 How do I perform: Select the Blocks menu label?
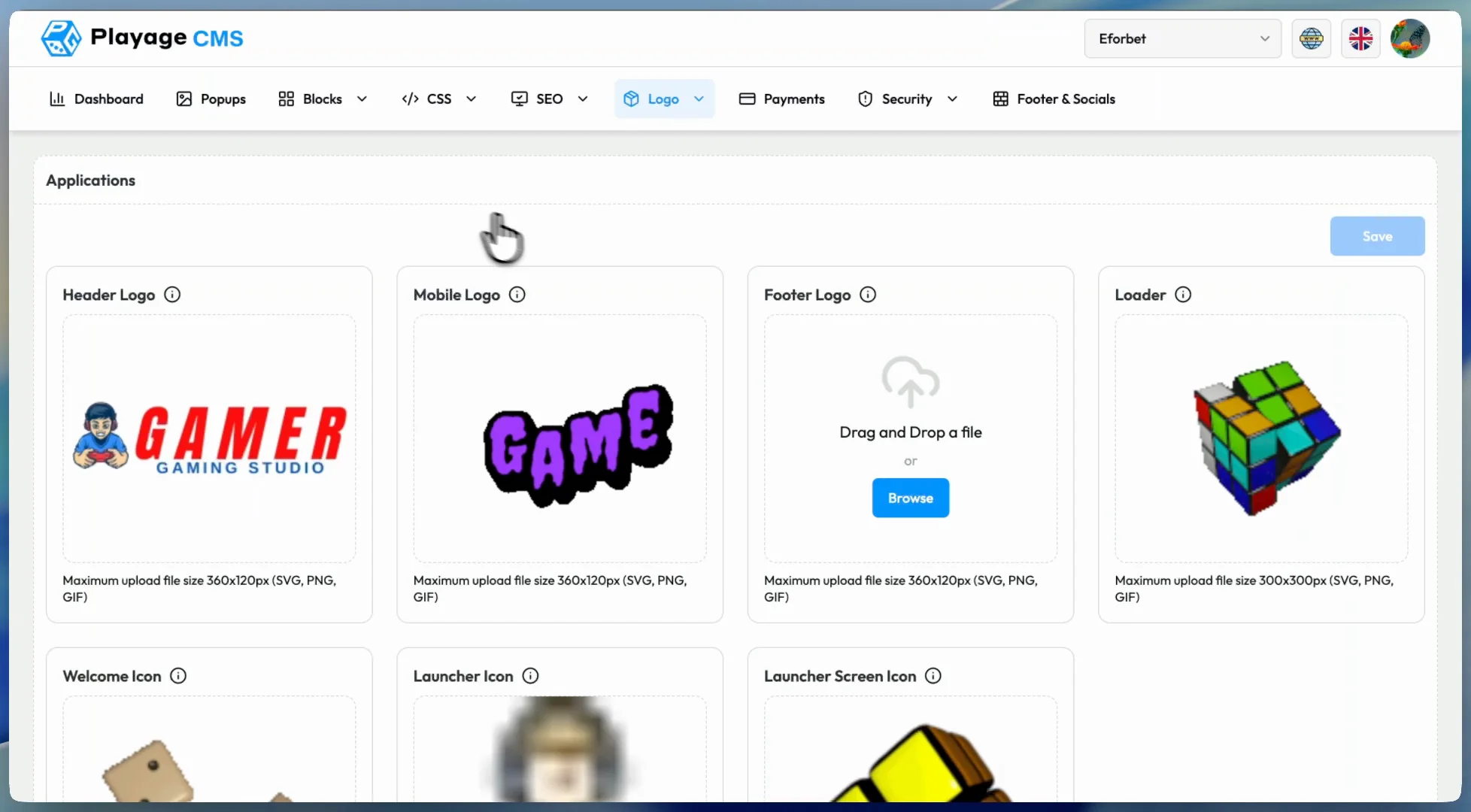click(323, 98)
